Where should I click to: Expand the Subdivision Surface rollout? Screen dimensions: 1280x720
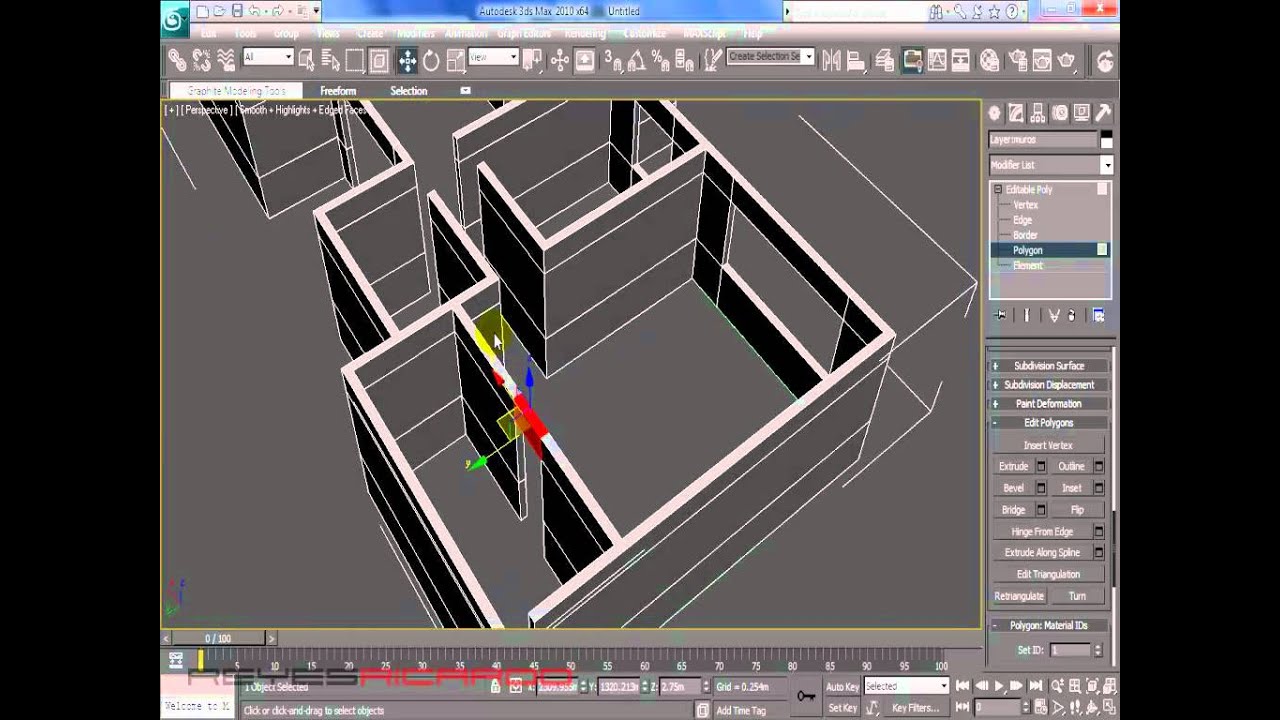(1049, 366)
